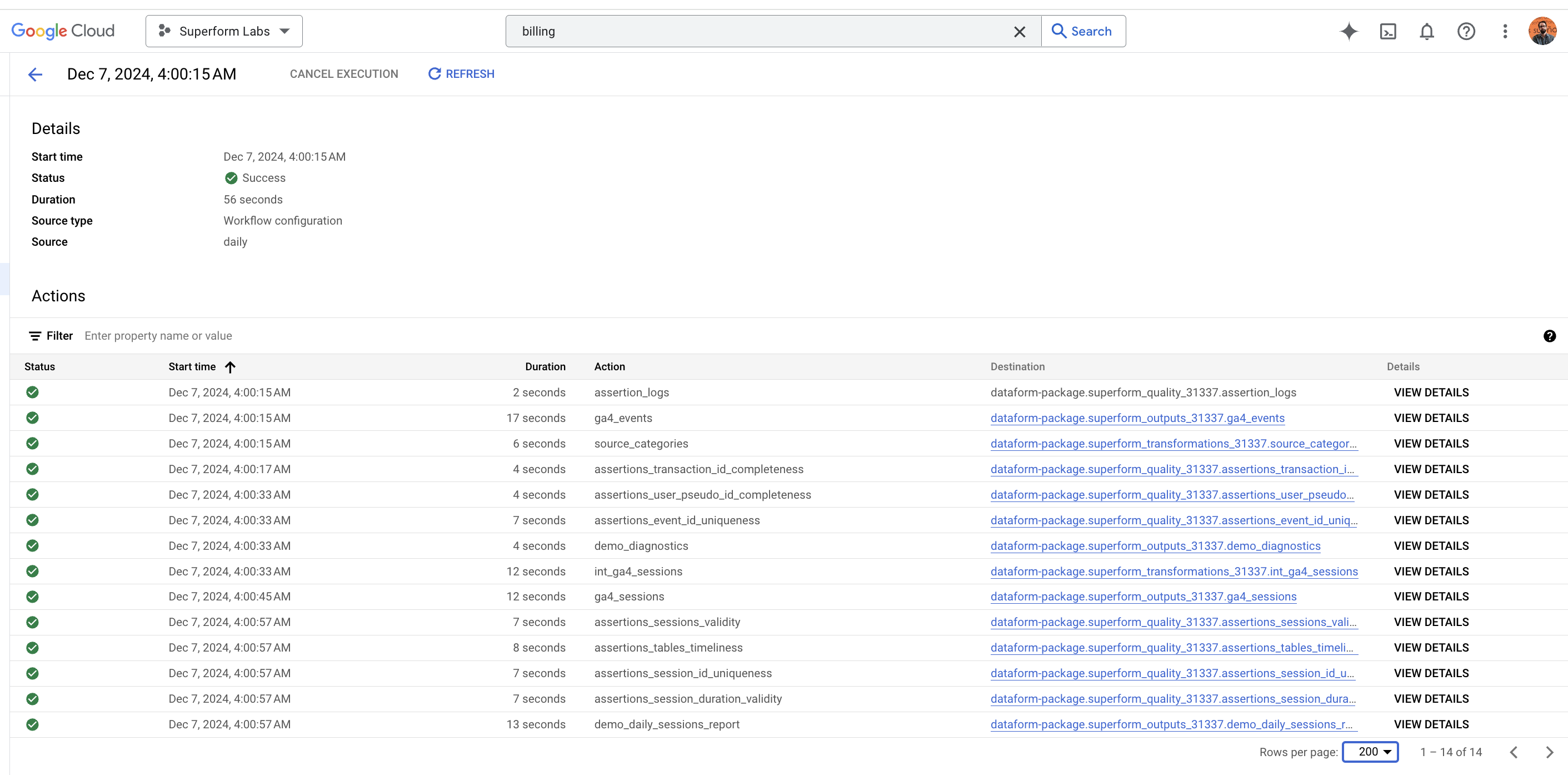
Task: Sort by the Status column header
Action: click(x=39, y=367)
